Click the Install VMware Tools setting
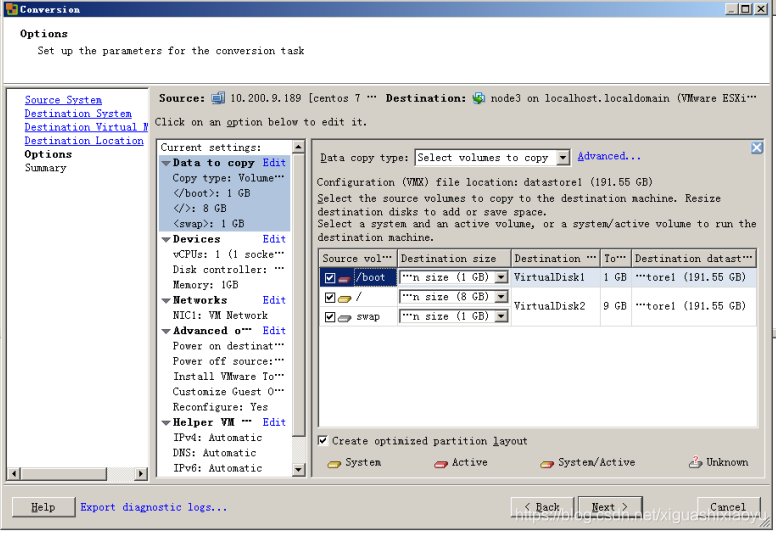776x534 pixels. pyautogui.click(x=228, y=377)
